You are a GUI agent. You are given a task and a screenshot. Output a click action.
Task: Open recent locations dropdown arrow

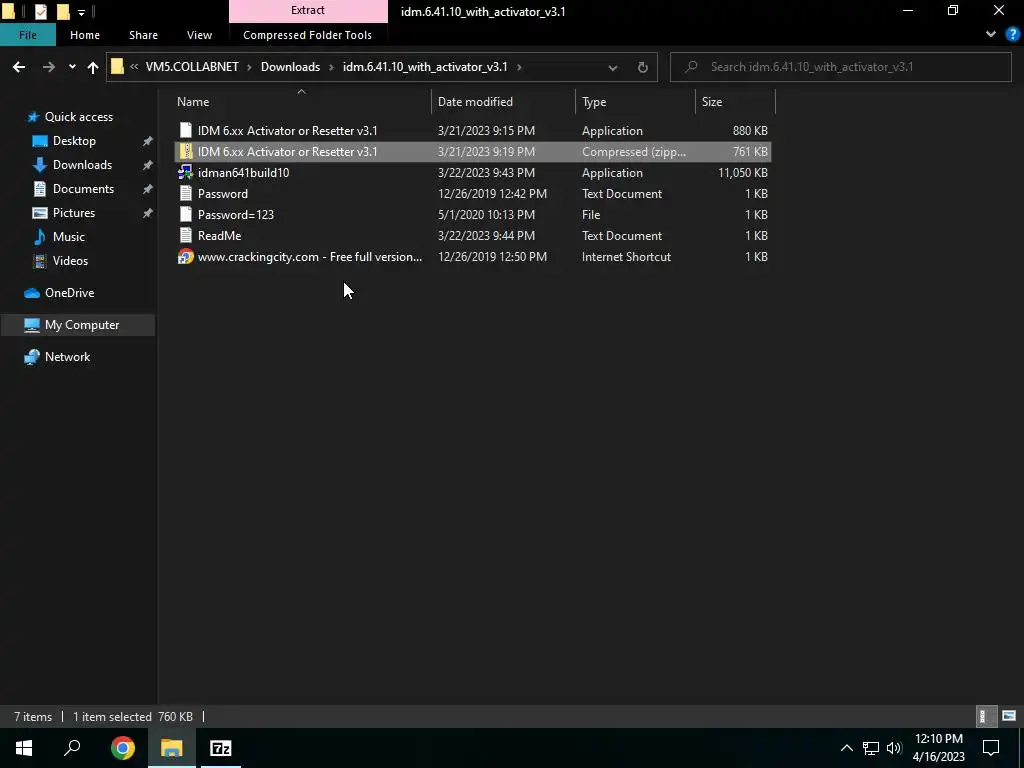pos(72,67)
